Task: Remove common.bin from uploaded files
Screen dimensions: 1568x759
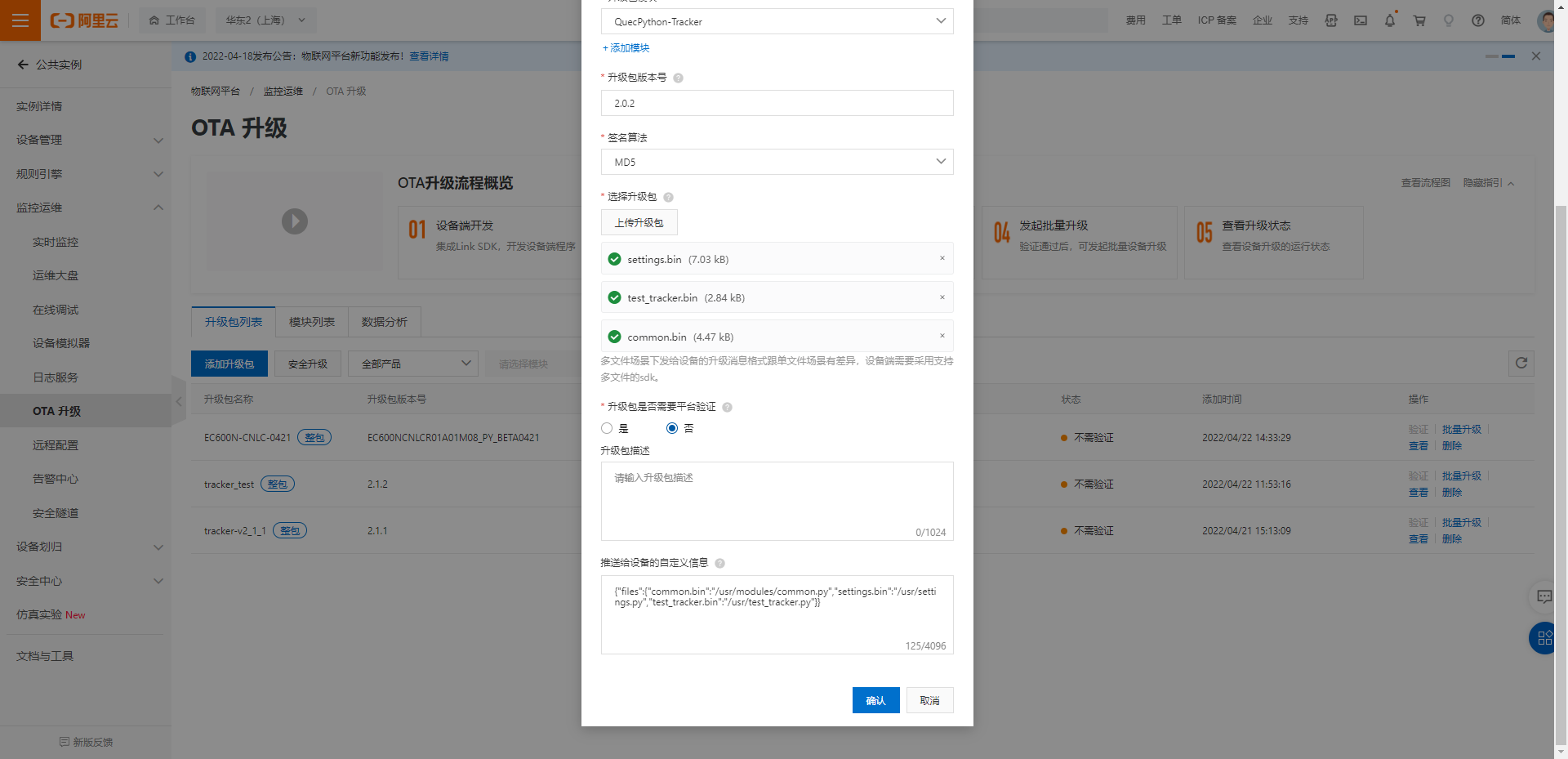Action: click(942, 336)
